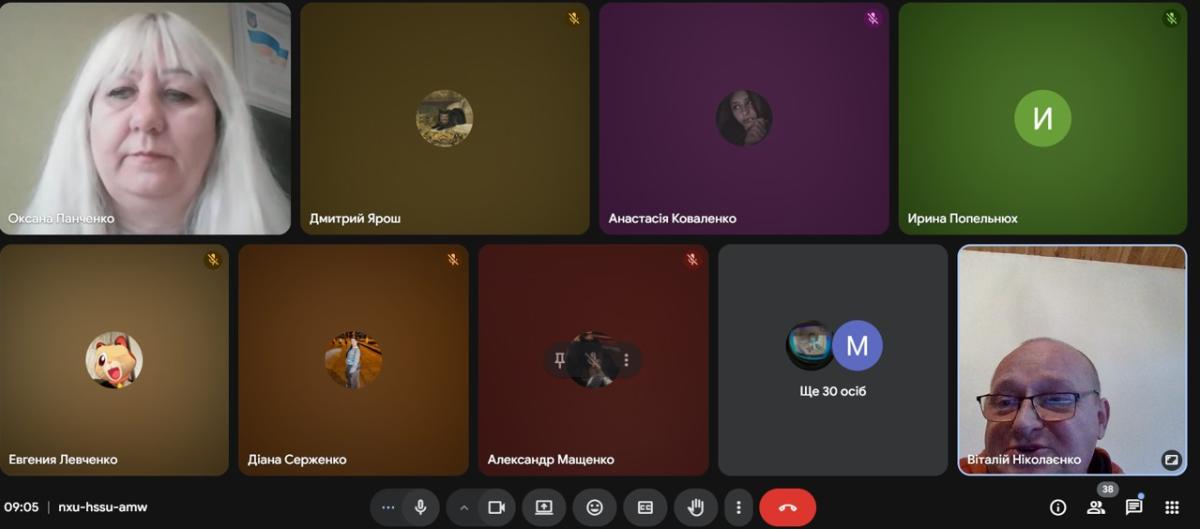Toggle the microphone button
This screenshot has height=529, width=1200.
pos(421,507)
